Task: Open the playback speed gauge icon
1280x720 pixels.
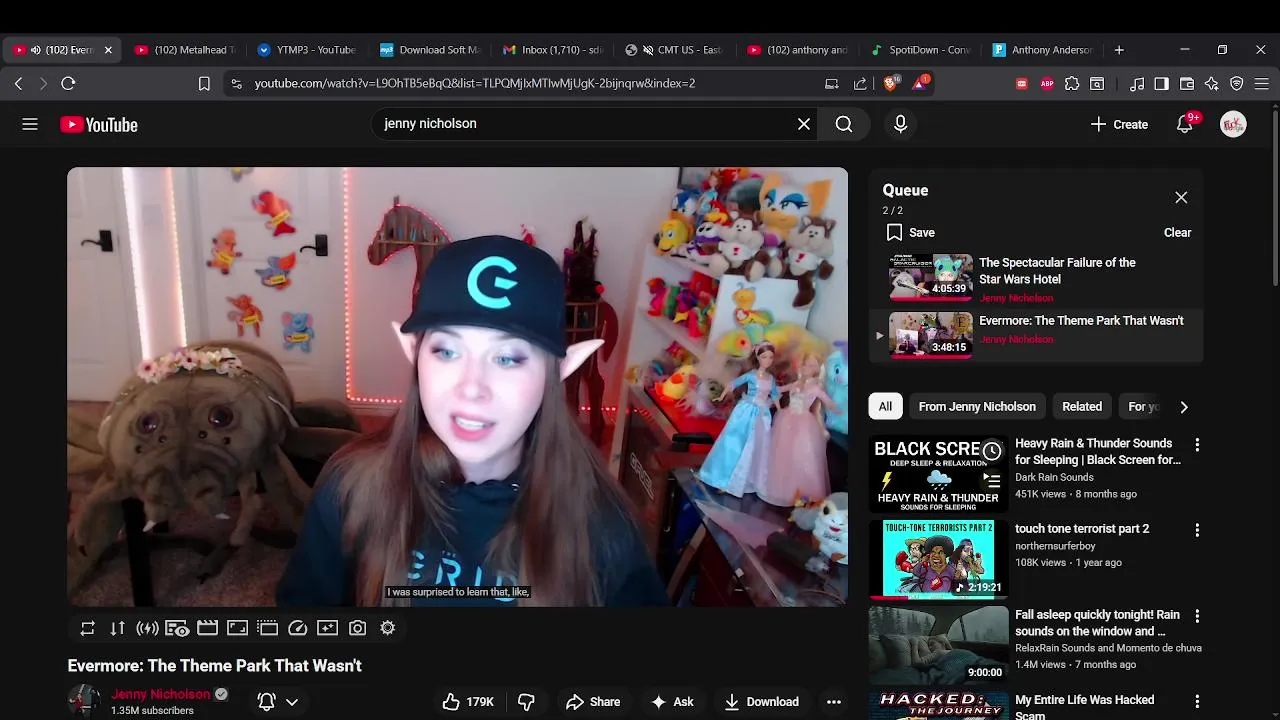Action: tap(297, 628)
